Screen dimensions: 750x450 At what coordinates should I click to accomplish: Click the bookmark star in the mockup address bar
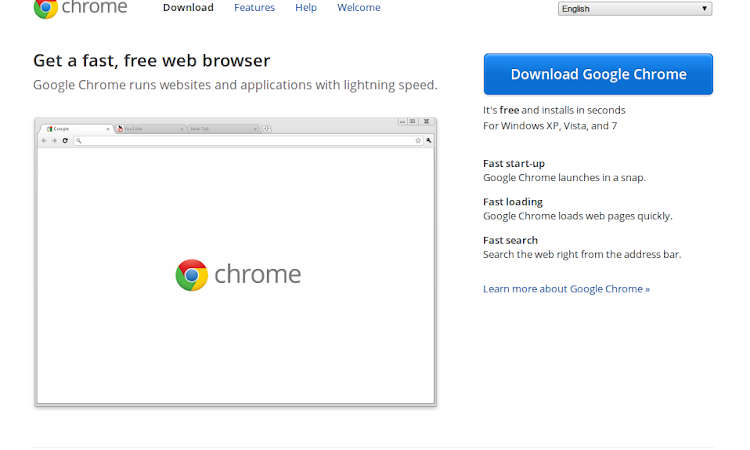[x=418, y=141]
